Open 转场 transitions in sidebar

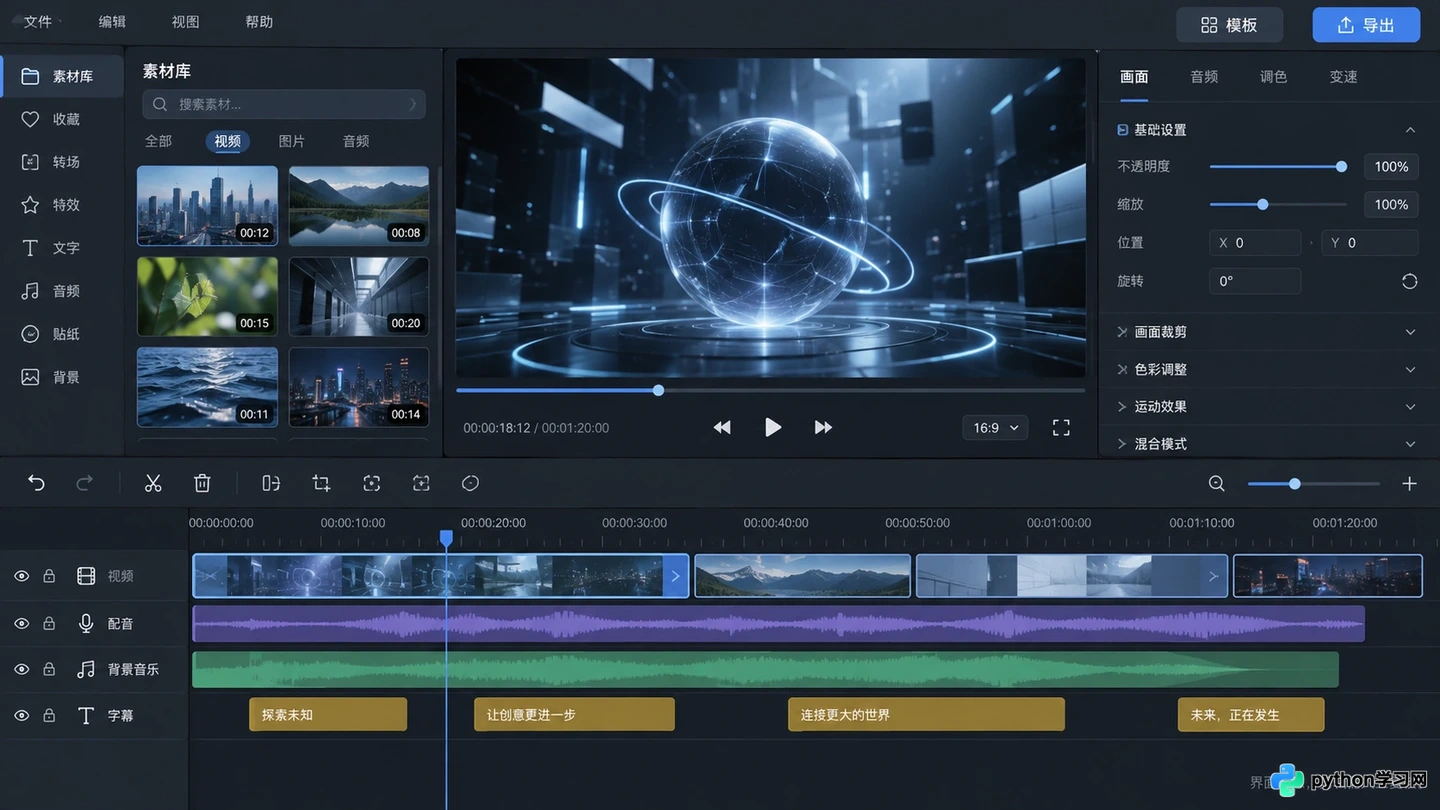pyautogui.click(x=62, y=162)
